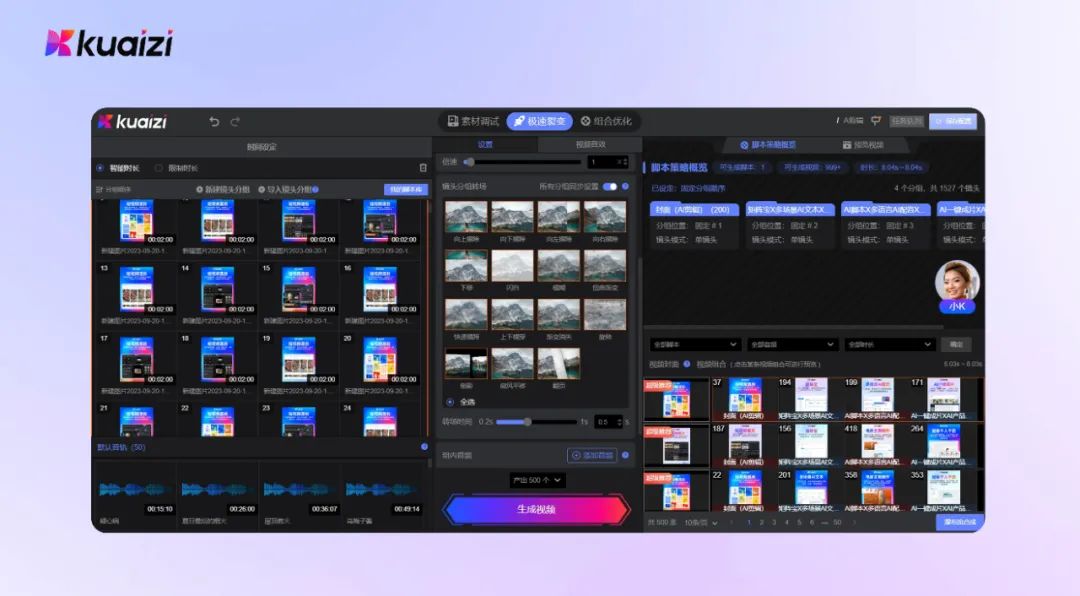Viewport: 1080px width, 596px height.
Task: Switch to the 预览视频 tab
Action: [862, 145]
